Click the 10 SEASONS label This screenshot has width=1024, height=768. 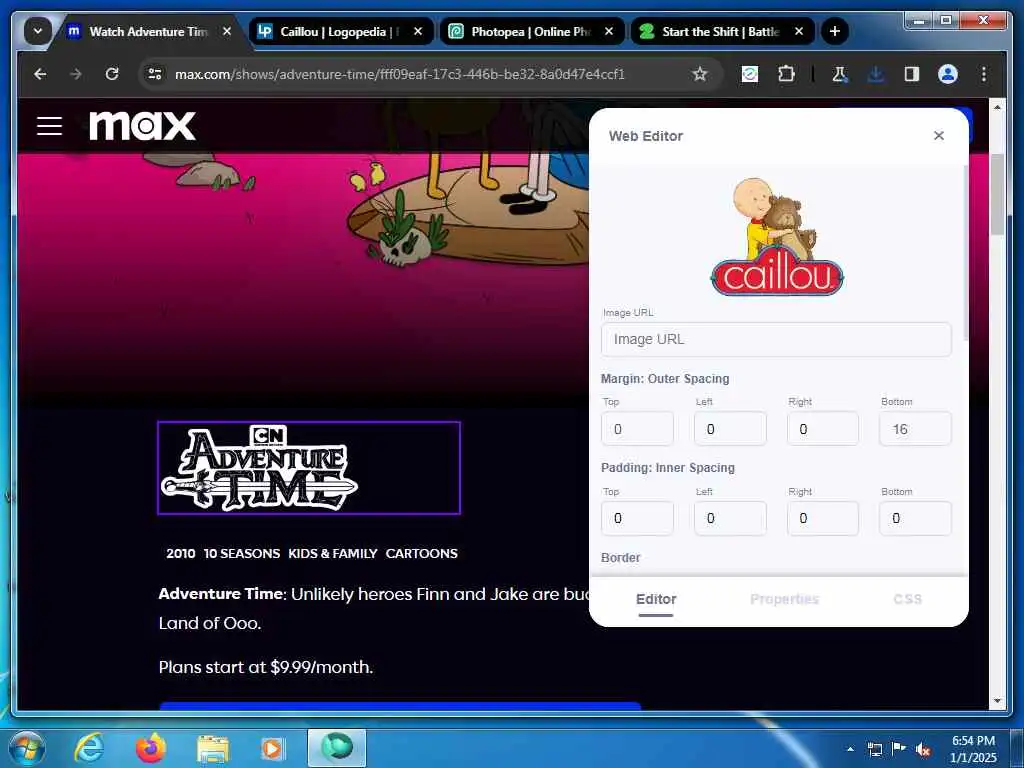242,553
